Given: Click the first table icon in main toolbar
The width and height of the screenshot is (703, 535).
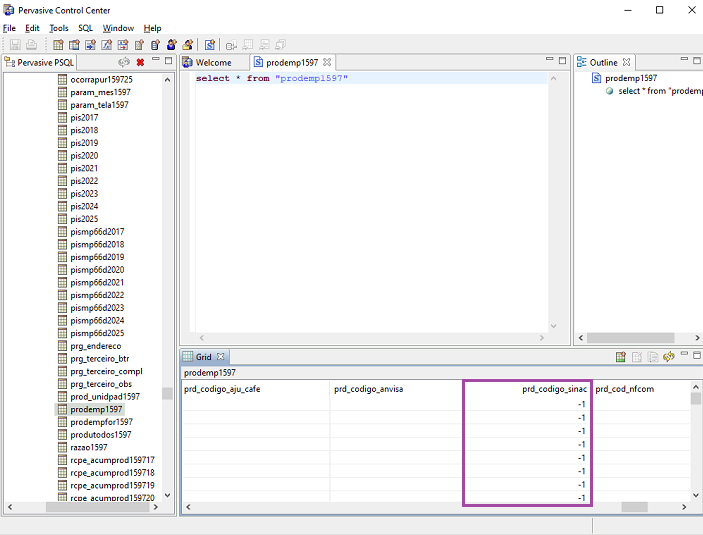Looking at the screenshot, I should click(59, 45).
